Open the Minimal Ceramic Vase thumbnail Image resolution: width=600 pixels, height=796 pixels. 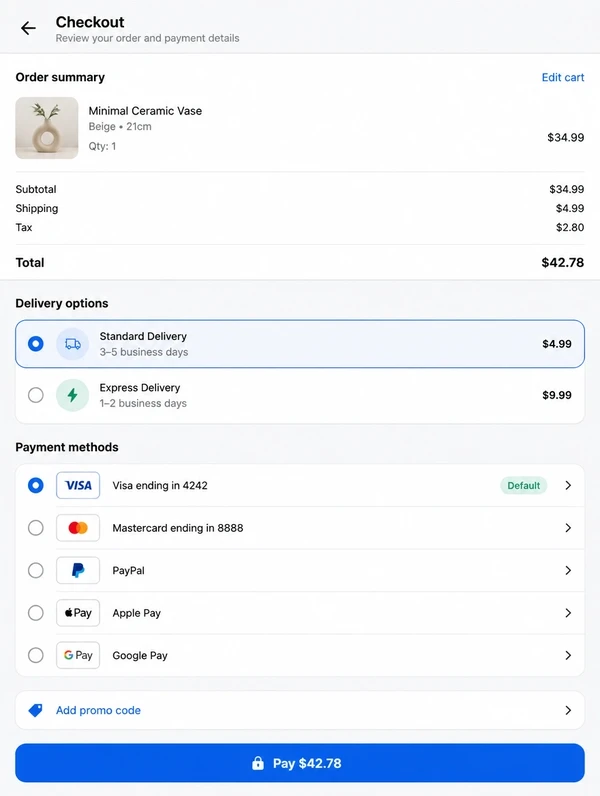click(47, 128)
